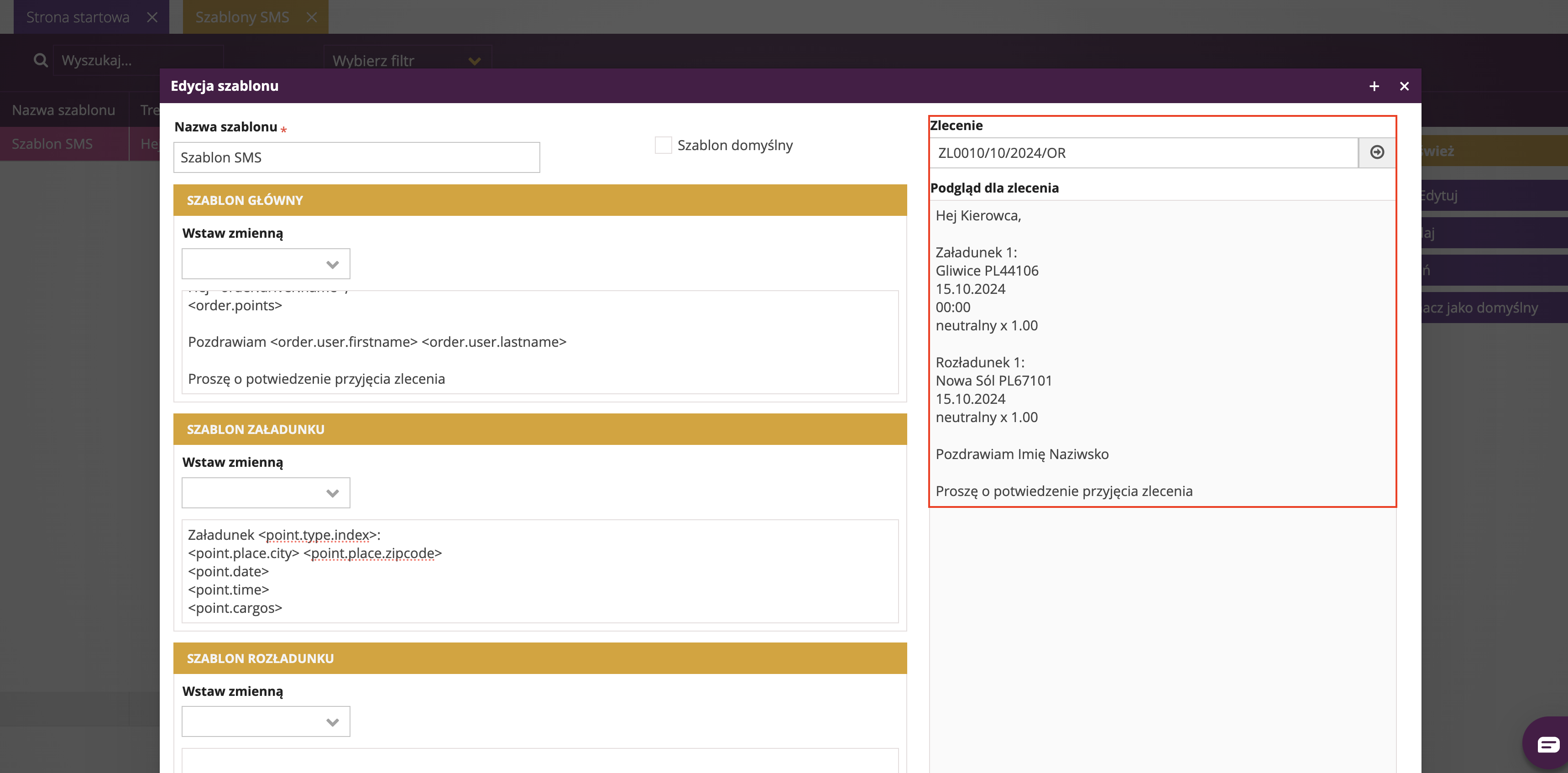Click the Zlecenie number input field
The height and width of the screenshot is (773, 1568).
point(1143,153)
